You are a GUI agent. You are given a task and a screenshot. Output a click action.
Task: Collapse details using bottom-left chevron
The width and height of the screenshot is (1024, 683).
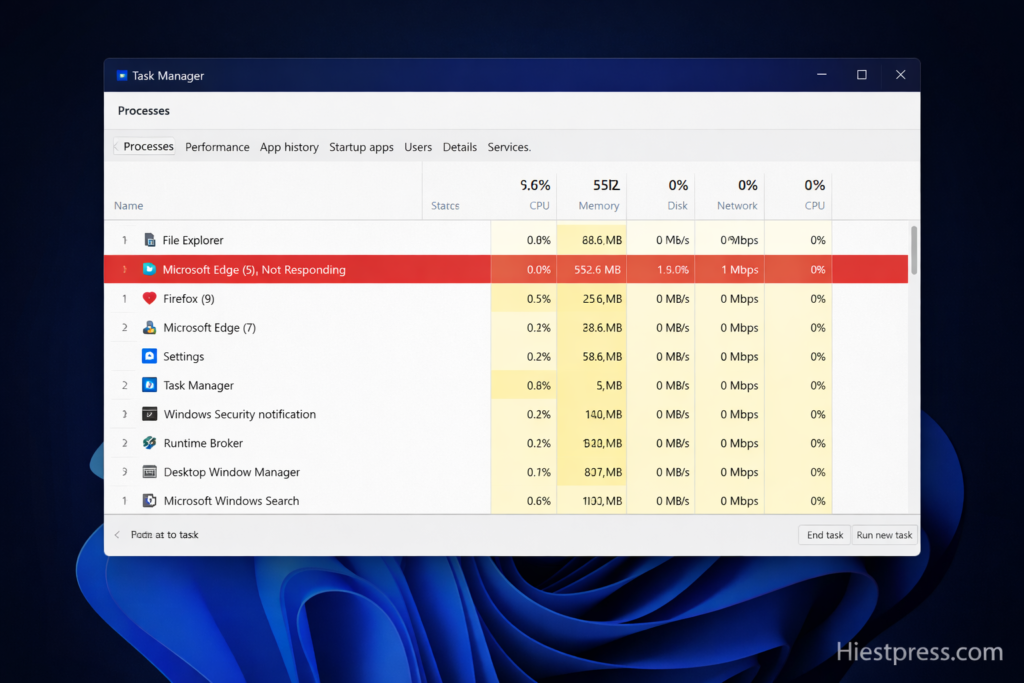[117, 535]
